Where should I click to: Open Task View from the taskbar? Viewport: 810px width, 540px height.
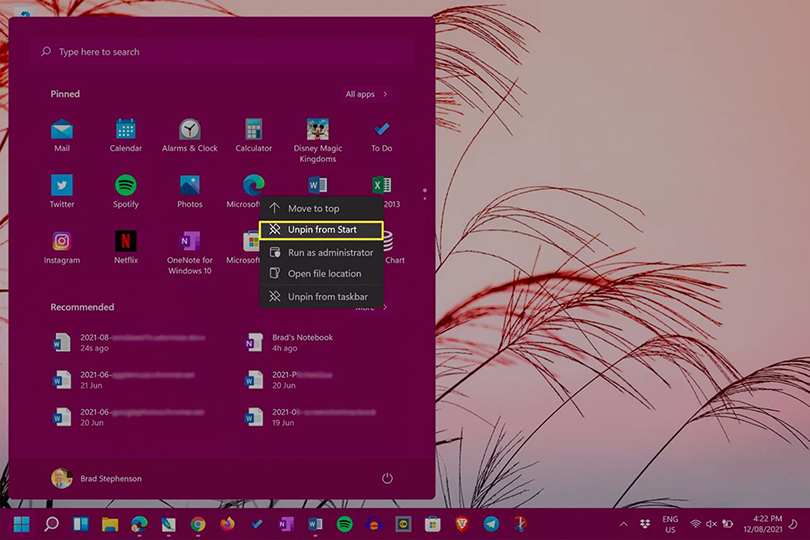click(81, 524)
